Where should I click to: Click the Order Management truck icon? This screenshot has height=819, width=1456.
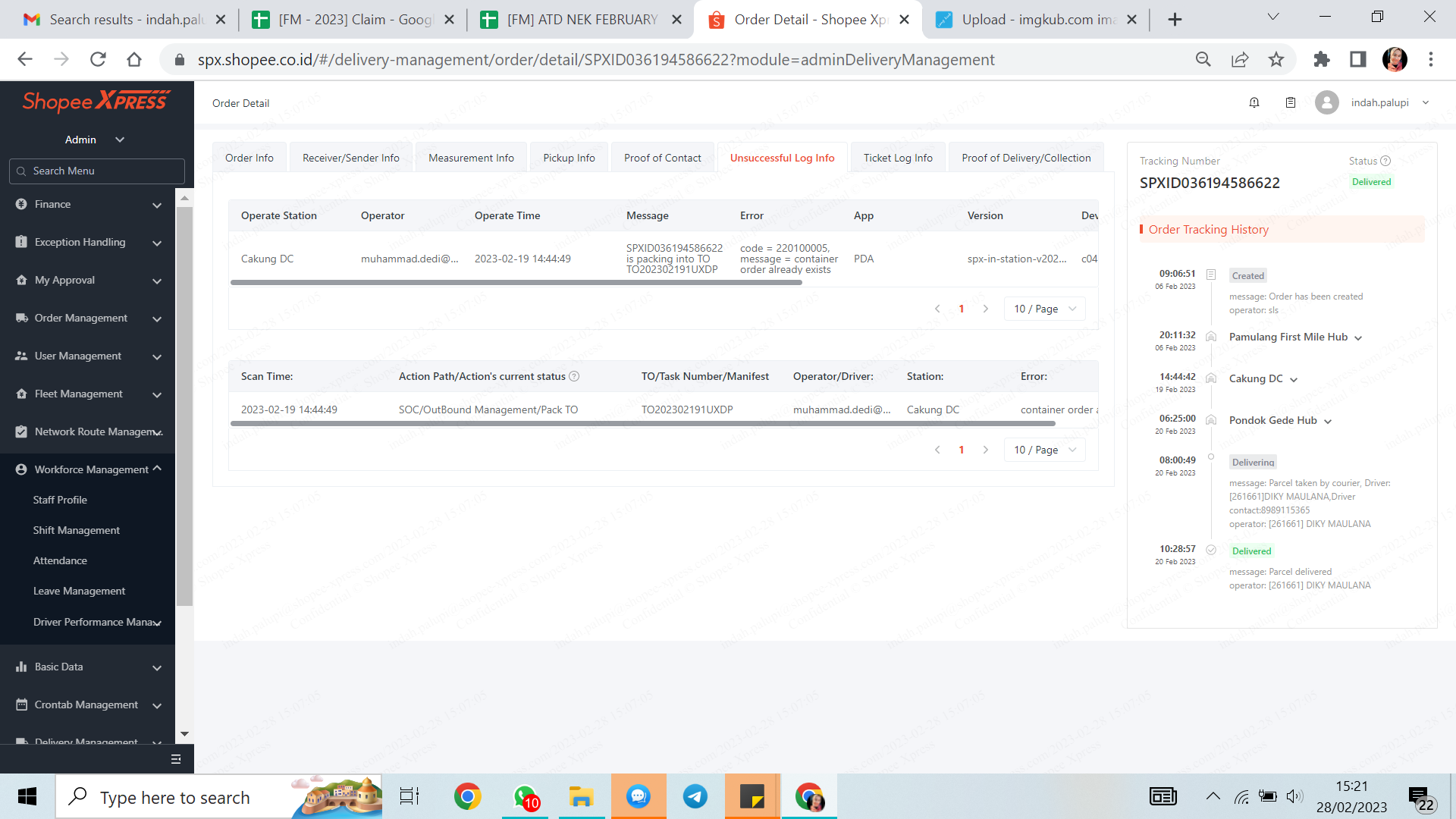click(21, 318)
